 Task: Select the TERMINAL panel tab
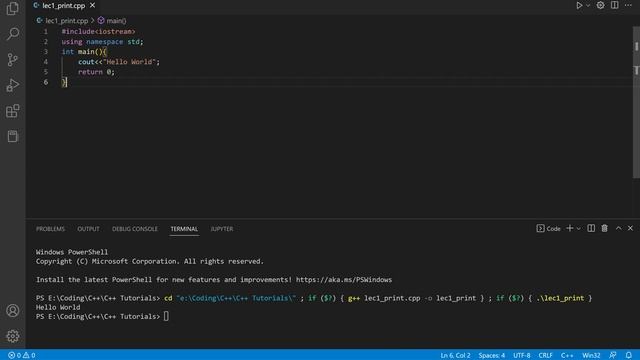pyautogui.click(x=184, y=229)
